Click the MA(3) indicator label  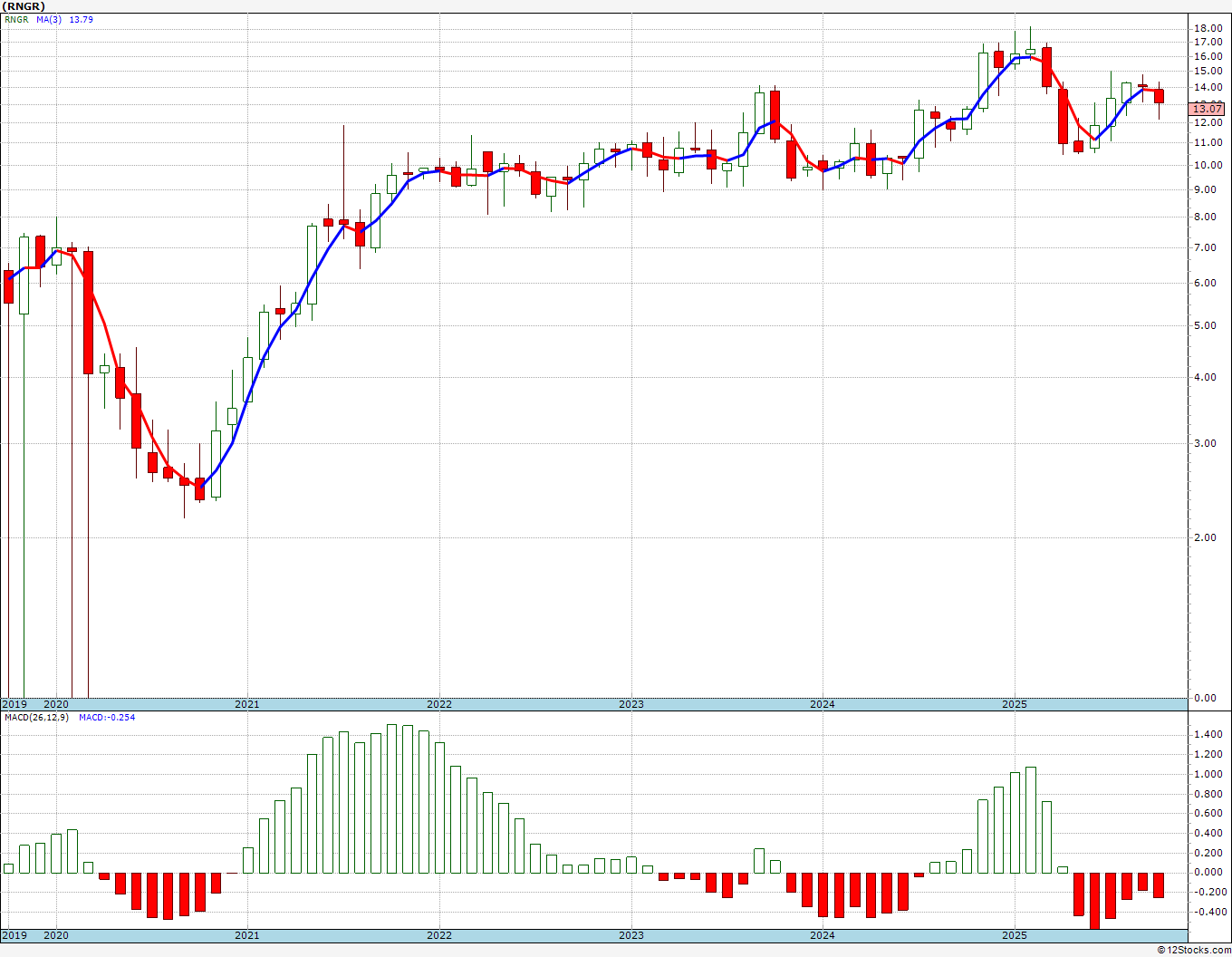pos(51,20)
